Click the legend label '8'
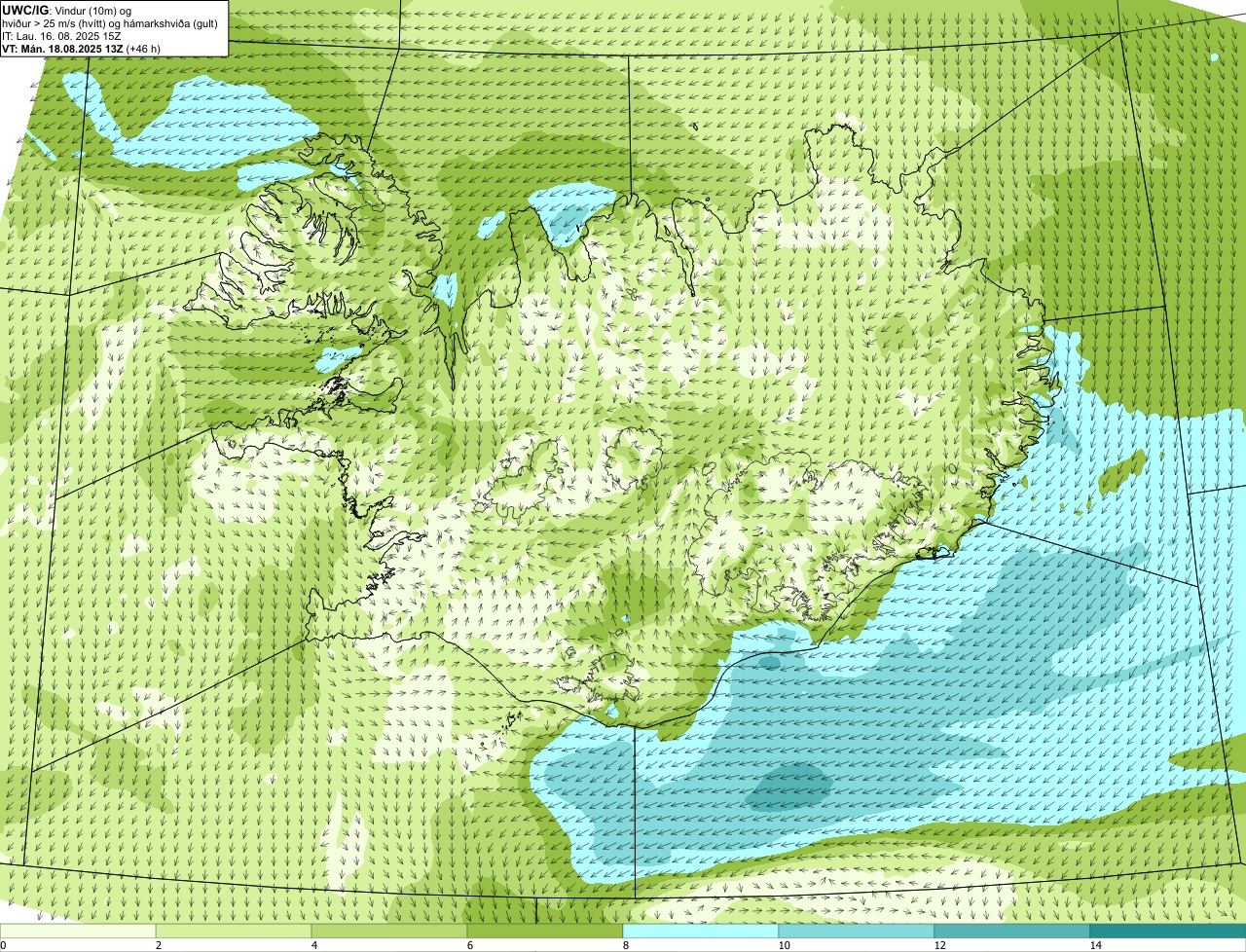 coord(626,945)
